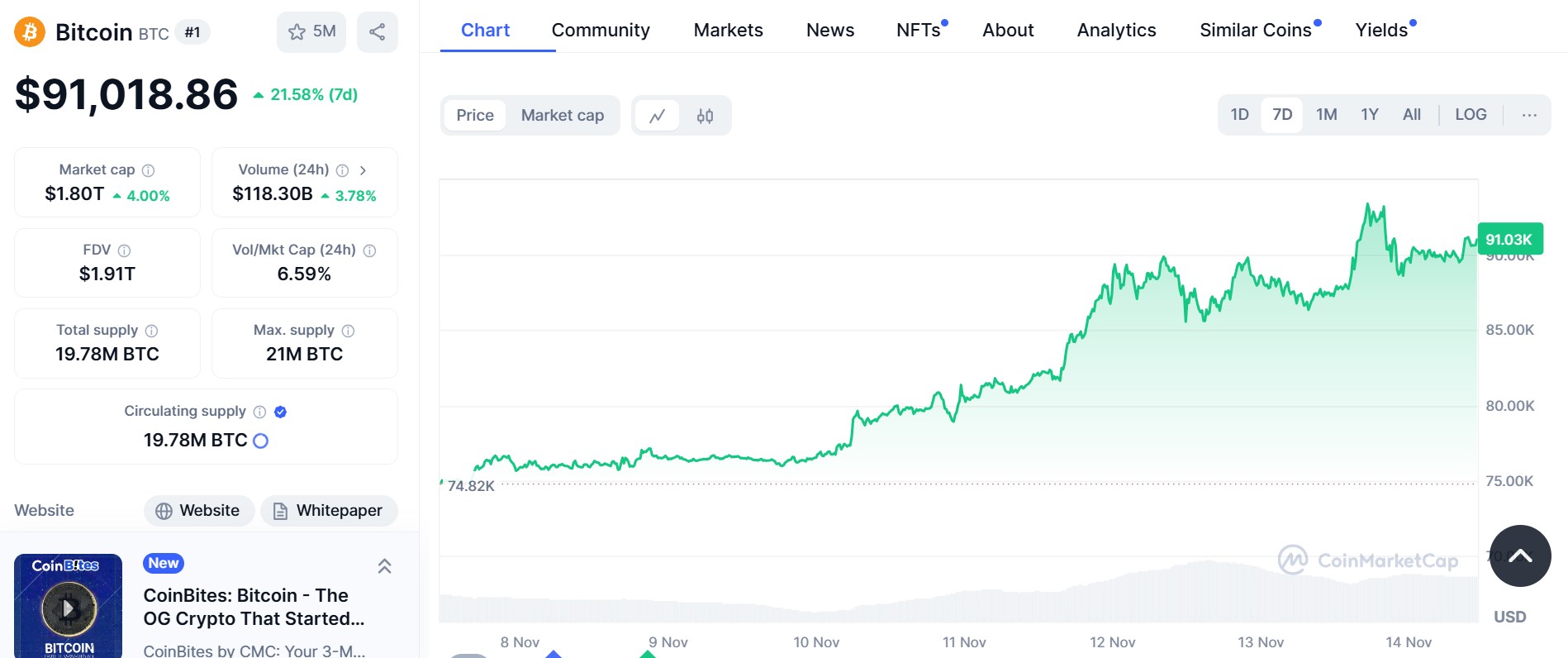This screenshot has height=658, width=1568.
Task: Click the Whitepaper document icon
Action: [280, 511]
